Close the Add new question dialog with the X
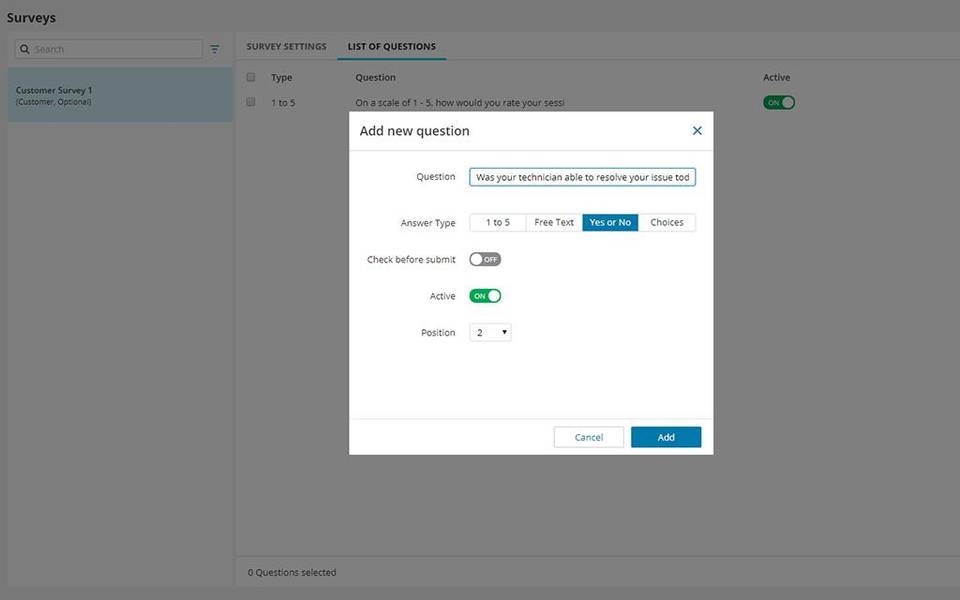960x600 pixels. (x=697, y=130)
